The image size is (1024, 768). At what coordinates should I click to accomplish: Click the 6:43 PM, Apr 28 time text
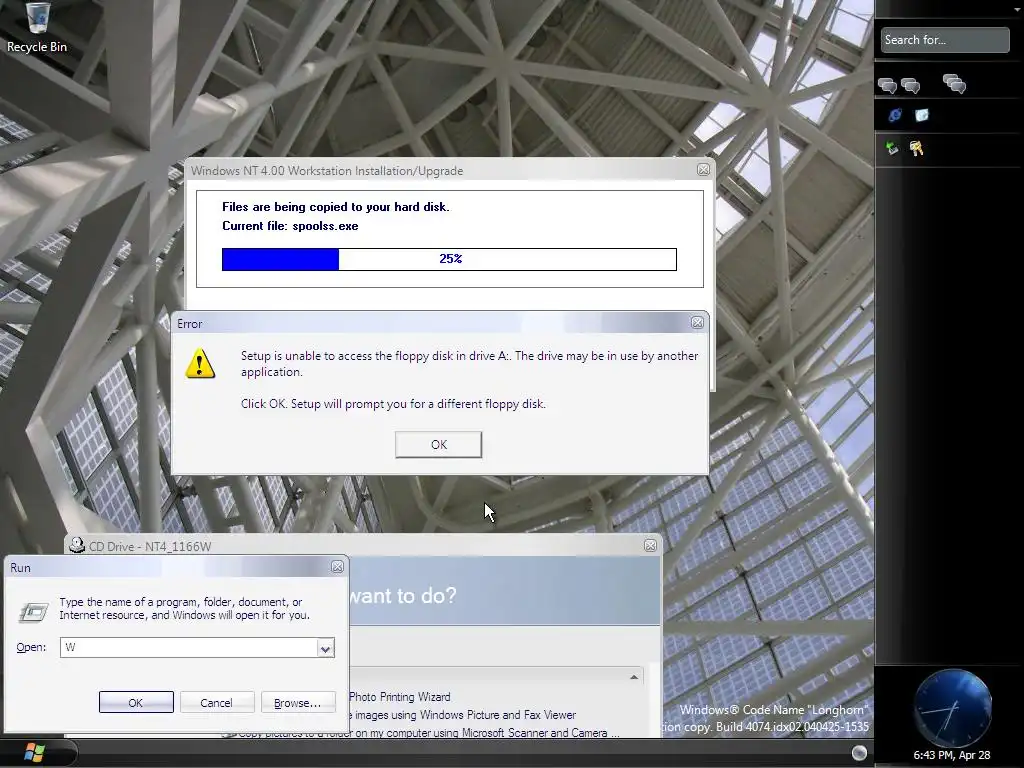point(952,755)
